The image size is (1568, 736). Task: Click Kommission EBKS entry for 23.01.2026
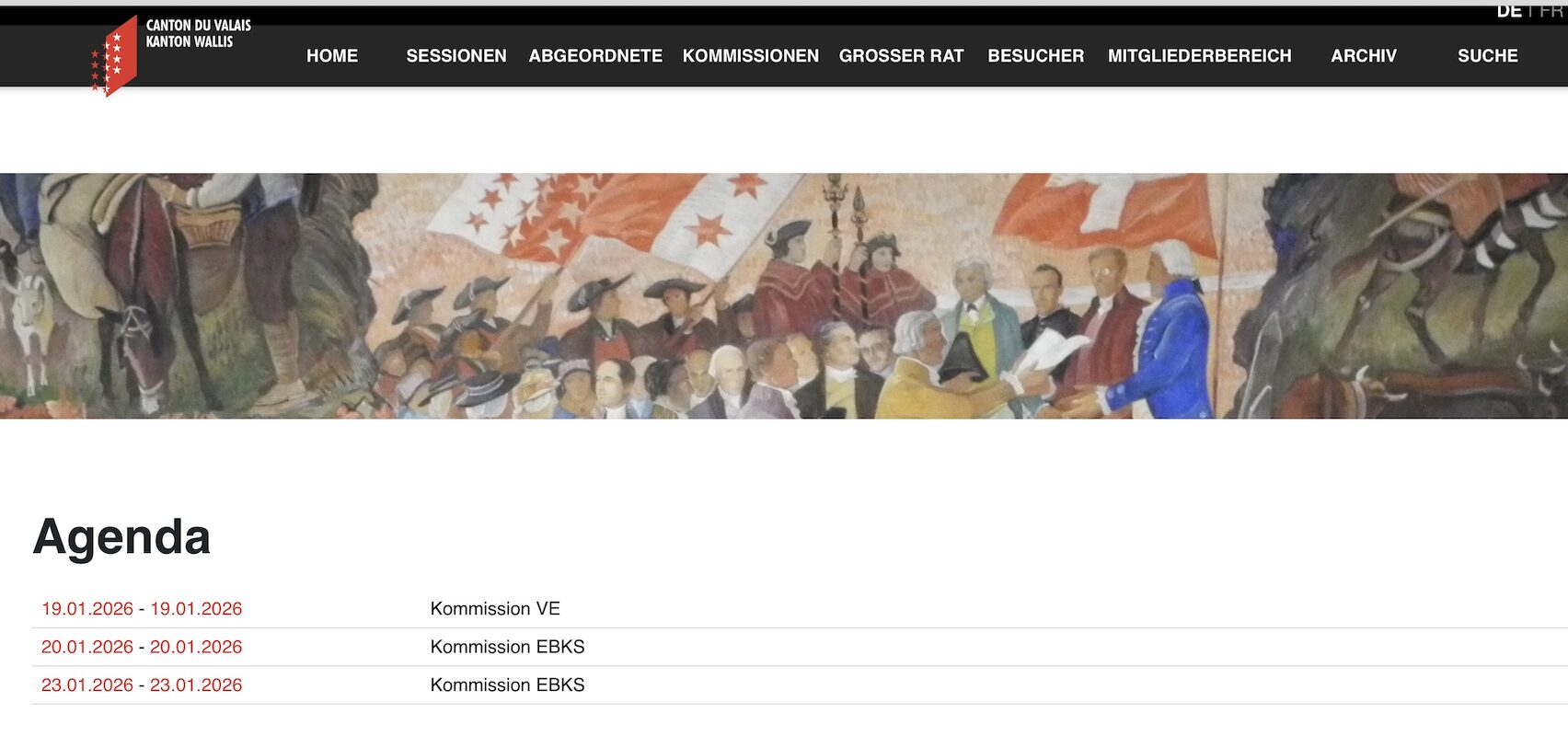(507, 685)
